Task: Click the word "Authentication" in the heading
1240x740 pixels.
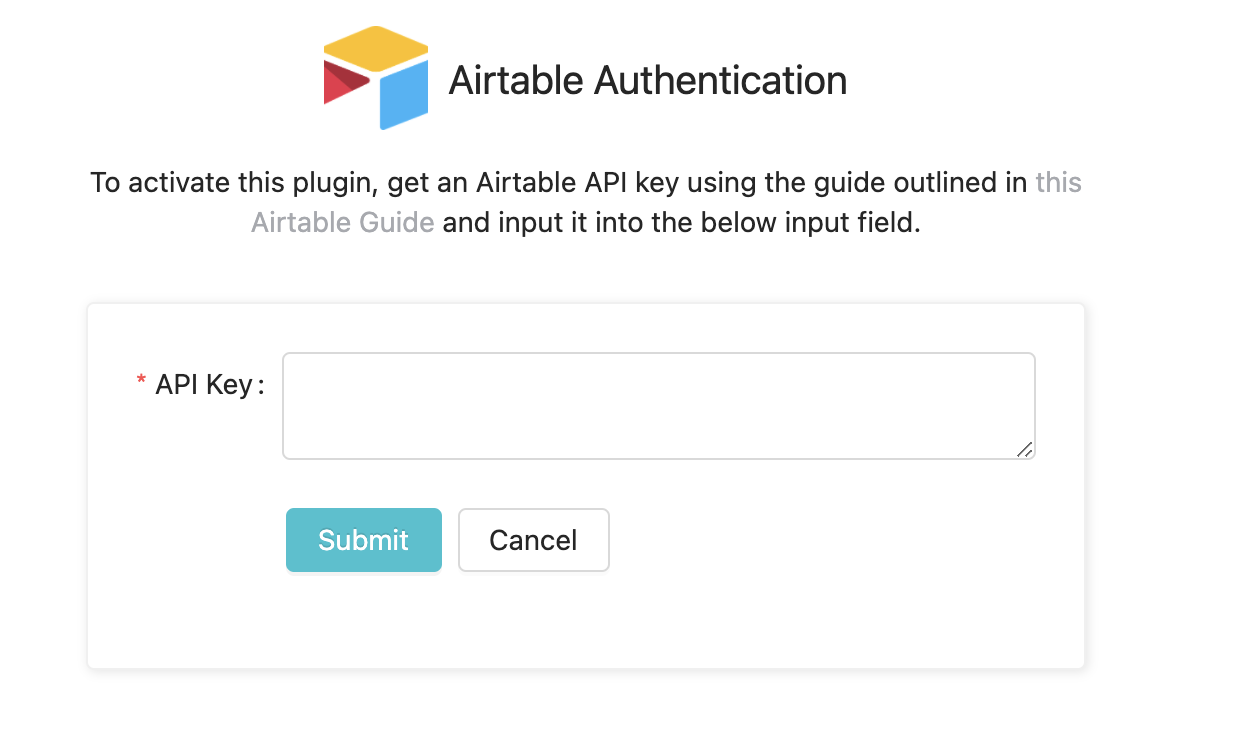Action: pos(720,80)
